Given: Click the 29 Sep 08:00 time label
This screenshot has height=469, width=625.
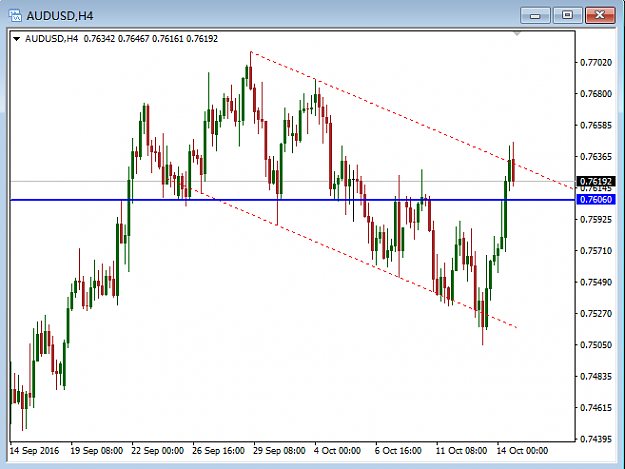Looking at the screenshot, I should (279, 451).
